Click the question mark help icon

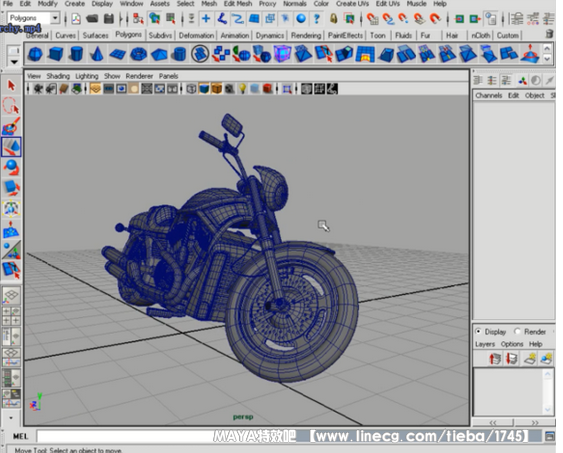pos(317,18)
